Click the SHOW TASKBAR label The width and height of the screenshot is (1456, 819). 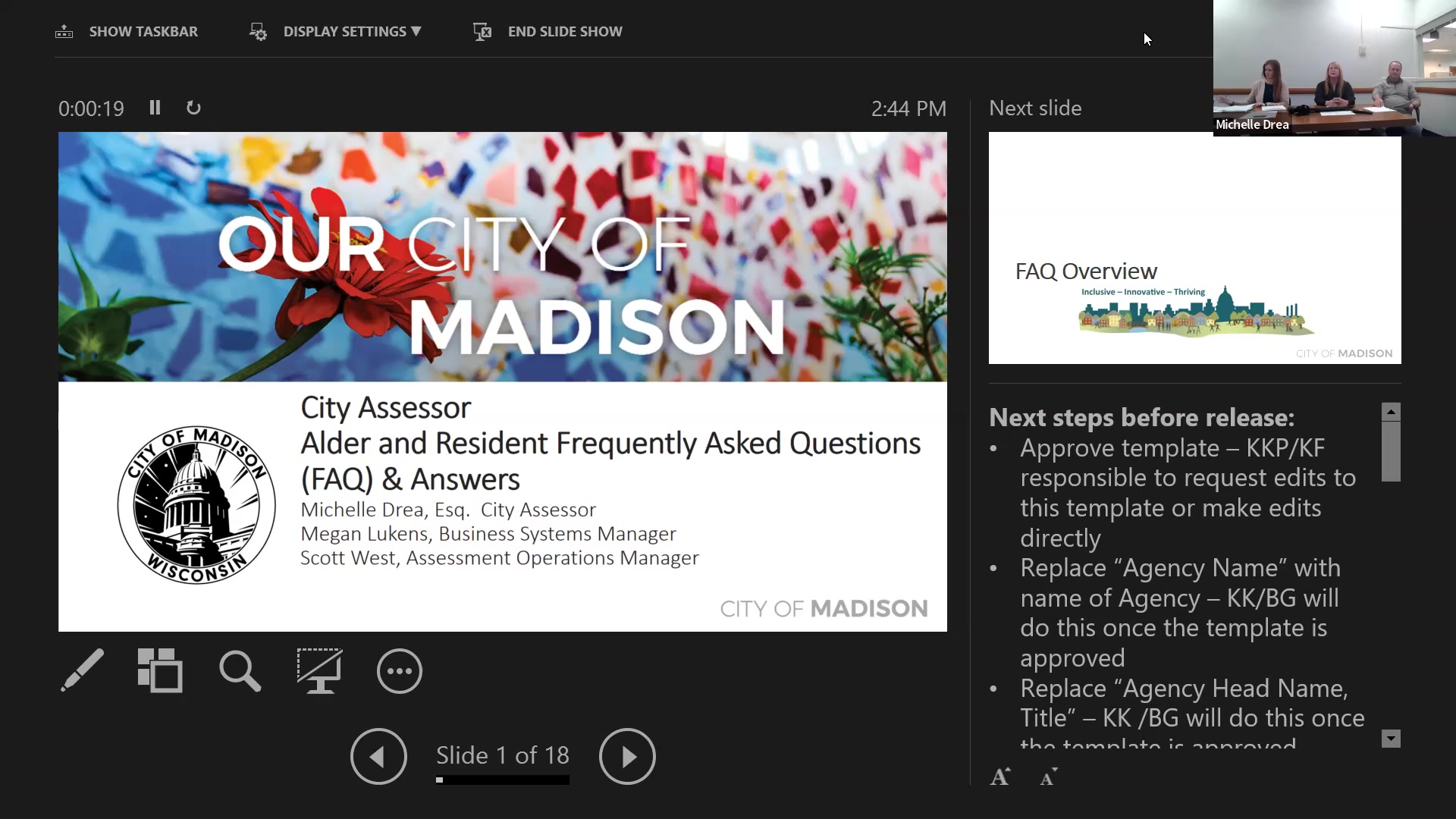pos(143,32)
